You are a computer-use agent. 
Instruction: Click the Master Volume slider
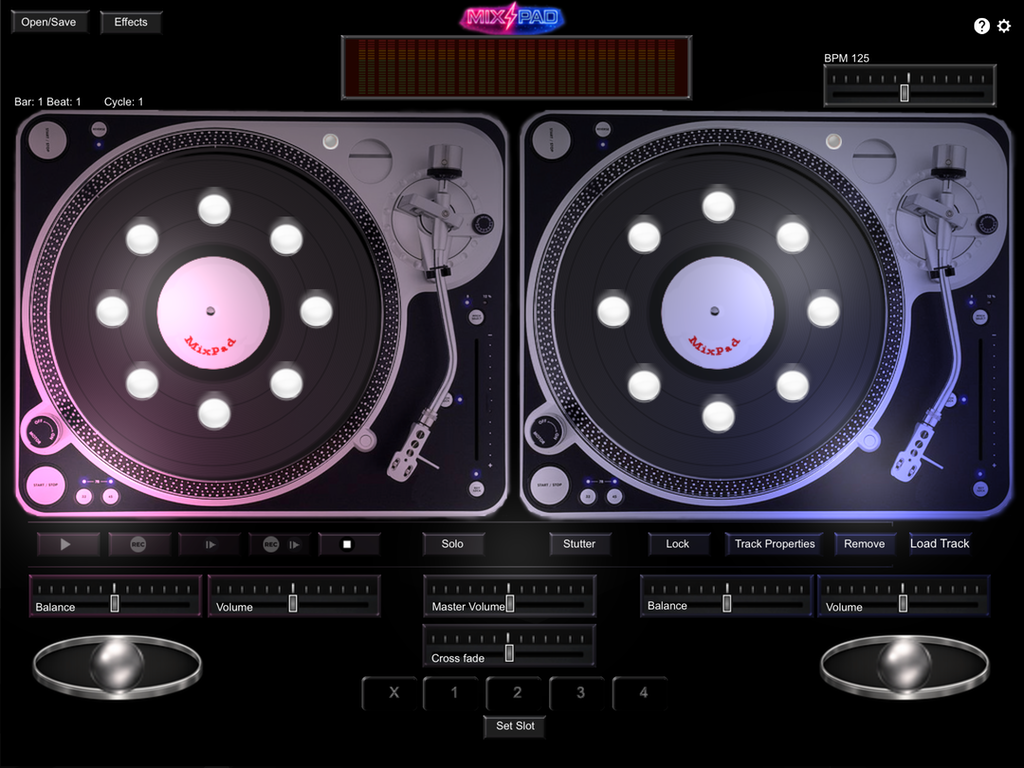[509, 596]
